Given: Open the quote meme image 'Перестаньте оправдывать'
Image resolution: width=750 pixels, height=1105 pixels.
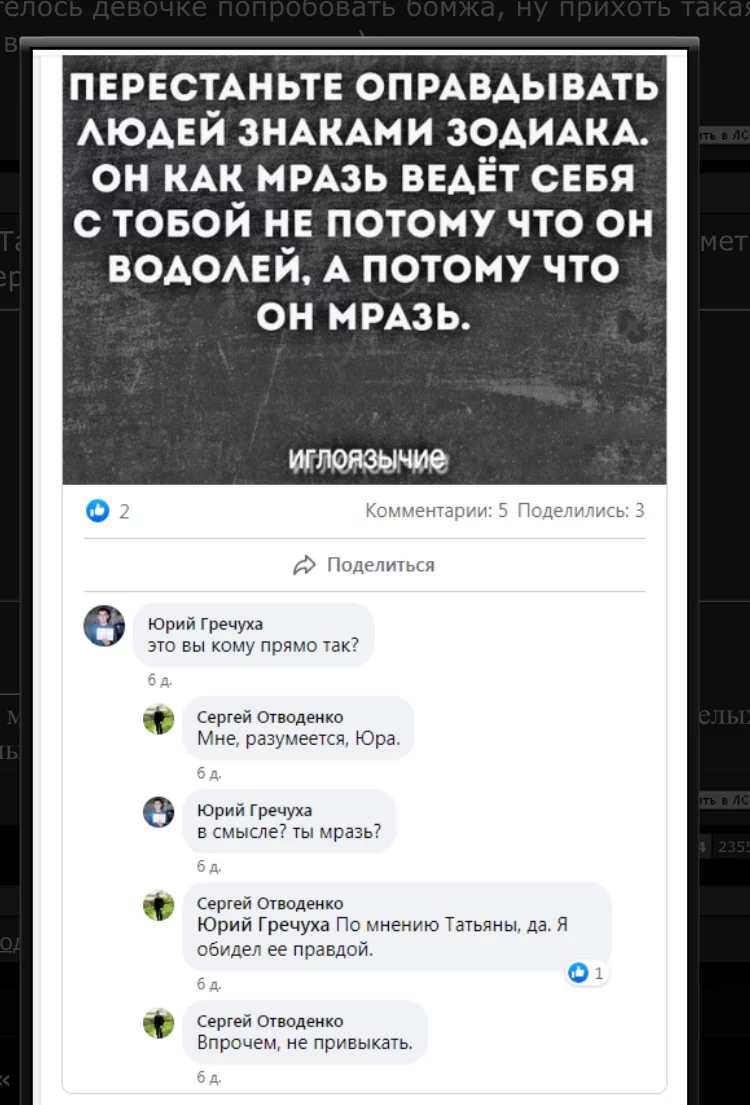Looking at the screenshot, I should pyautogui.click(x=364, y=269).
